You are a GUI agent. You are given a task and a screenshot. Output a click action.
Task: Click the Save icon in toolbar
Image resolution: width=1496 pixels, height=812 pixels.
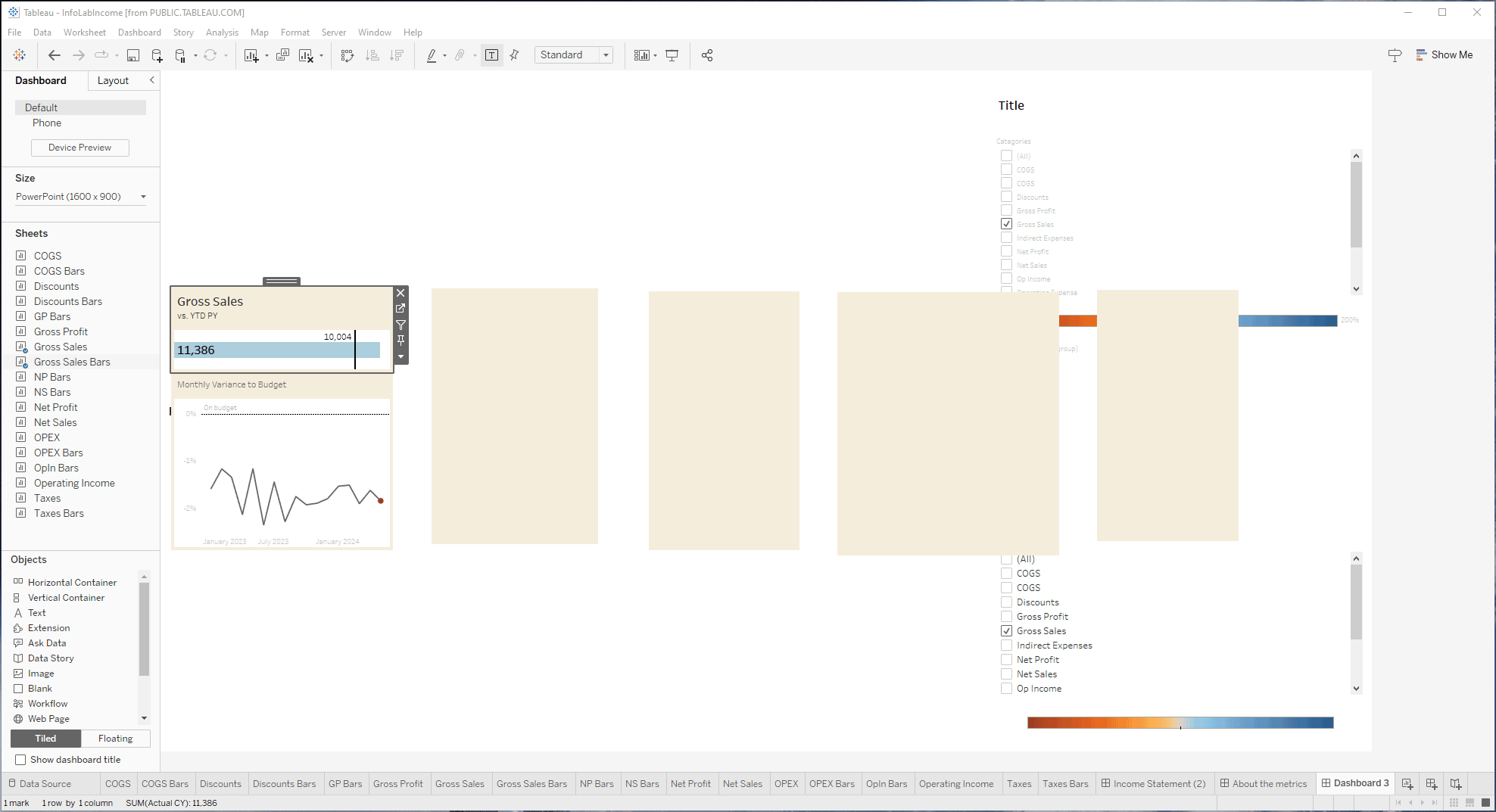pos(133,55)
